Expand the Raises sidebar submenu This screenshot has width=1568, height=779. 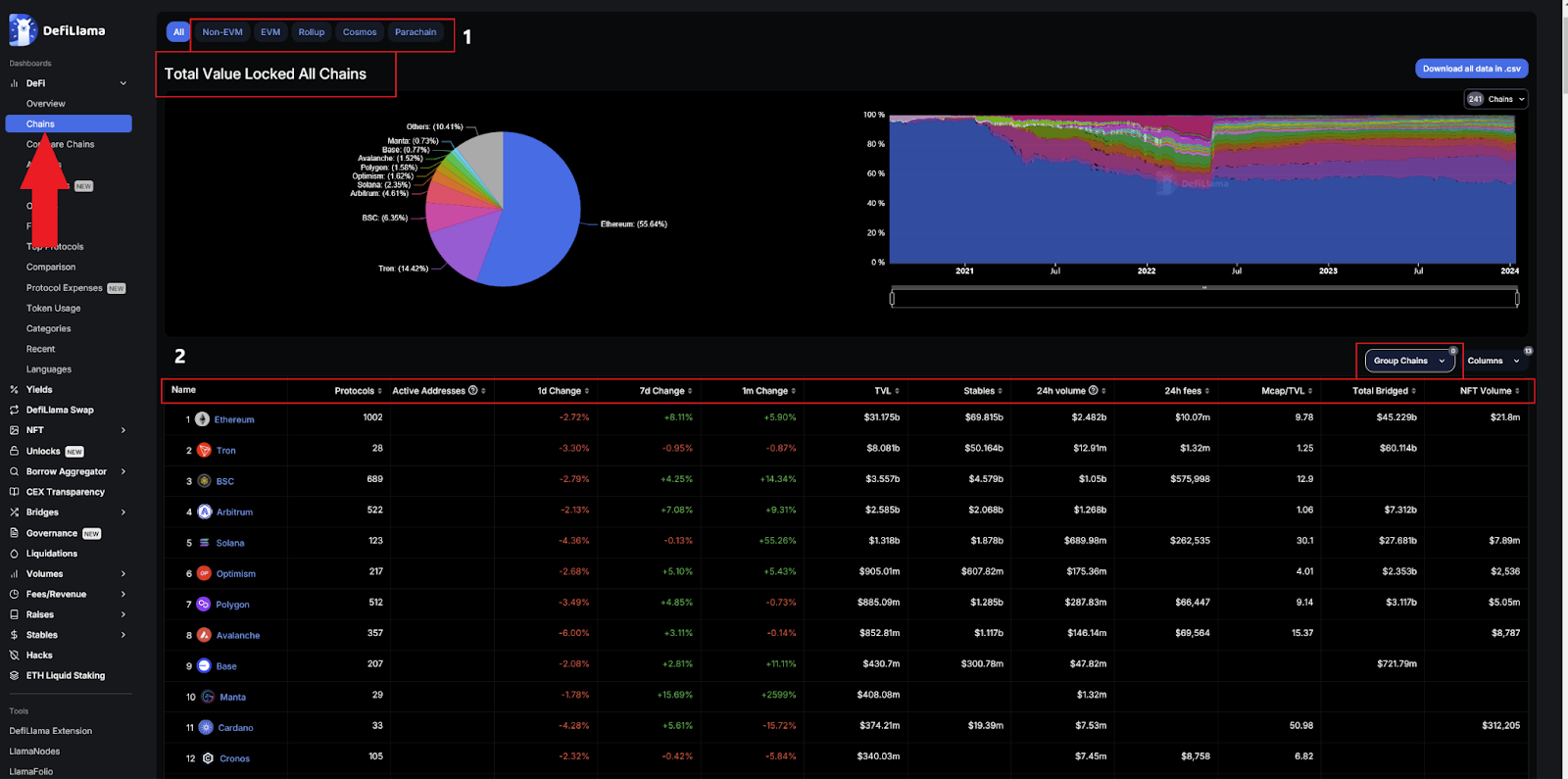click(x=123, y=614)
